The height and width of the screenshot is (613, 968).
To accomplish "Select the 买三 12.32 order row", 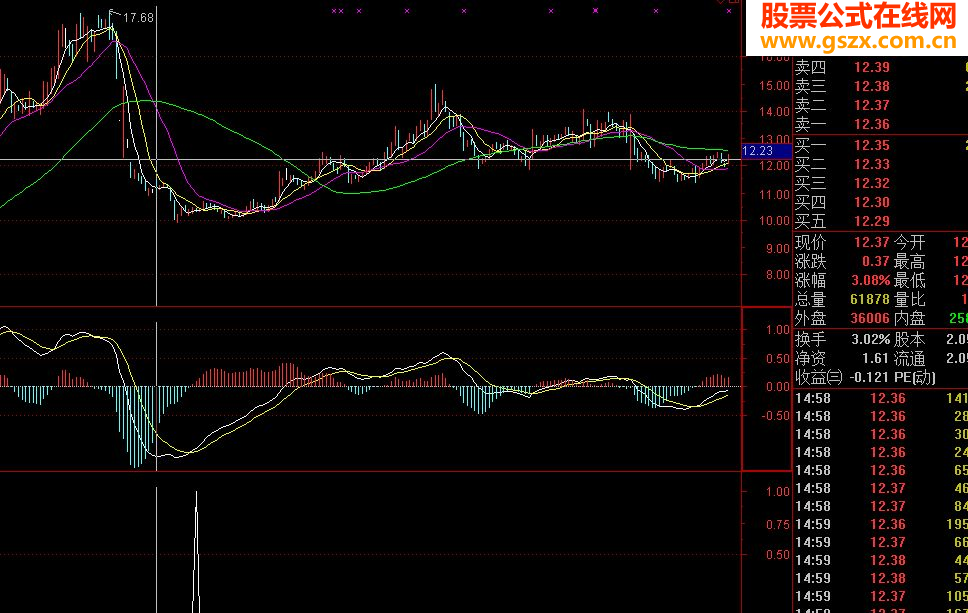I will coord(881,184).
